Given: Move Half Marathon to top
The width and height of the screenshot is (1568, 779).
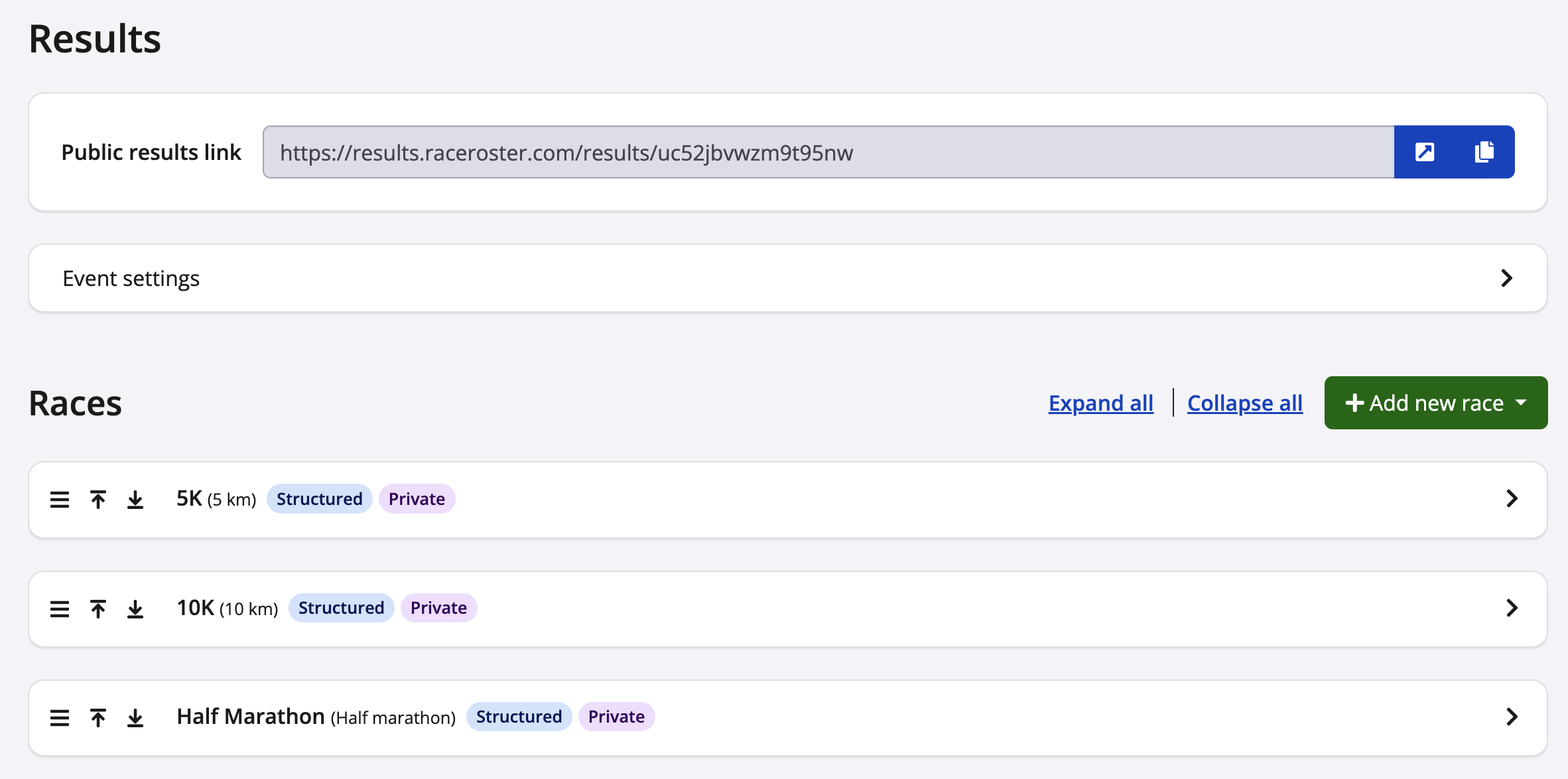Looking at the screenshot, I should [98, 717].
